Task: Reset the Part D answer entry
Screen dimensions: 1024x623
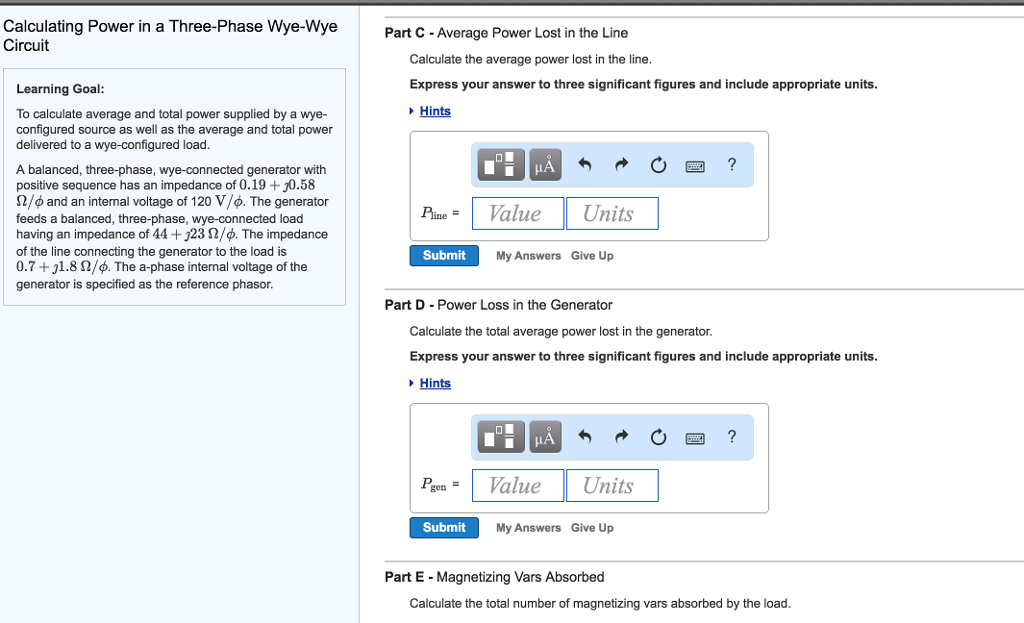Action: tap(658, 436)
